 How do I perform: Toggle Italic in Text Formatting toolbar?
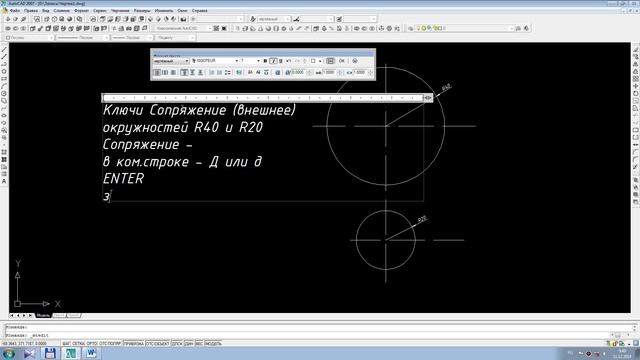(273, 61)
